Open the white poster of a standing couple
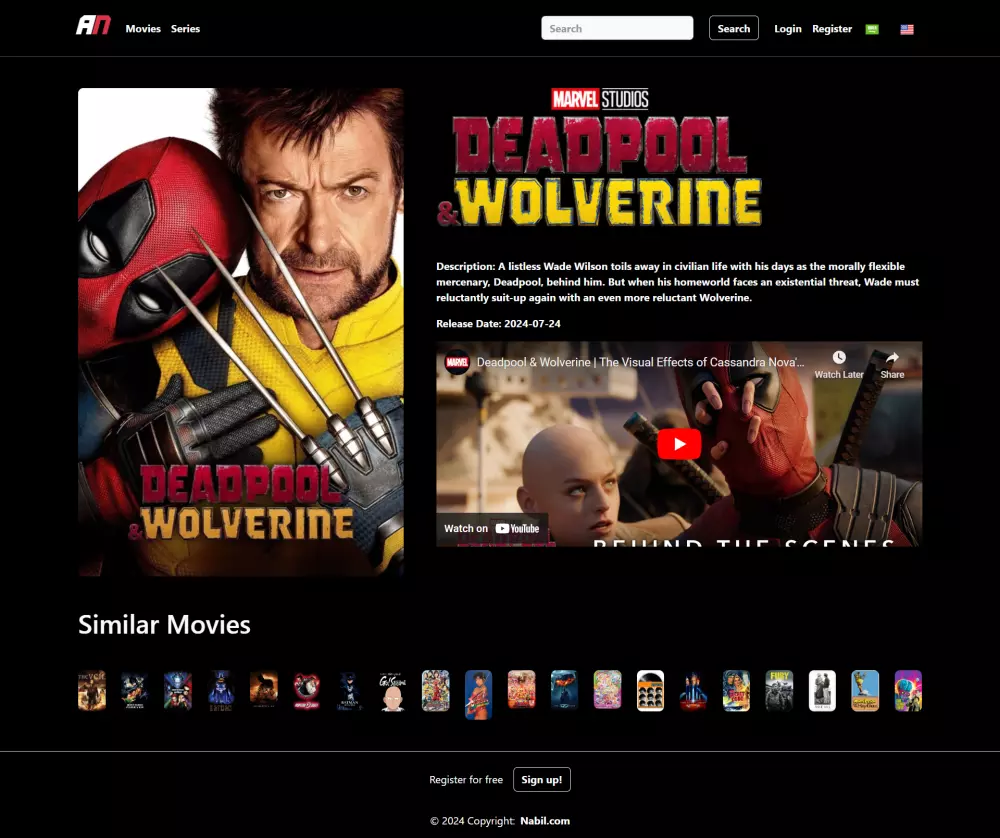Image resolution: width=1000 pixels, height=838 pixels. 822,691
